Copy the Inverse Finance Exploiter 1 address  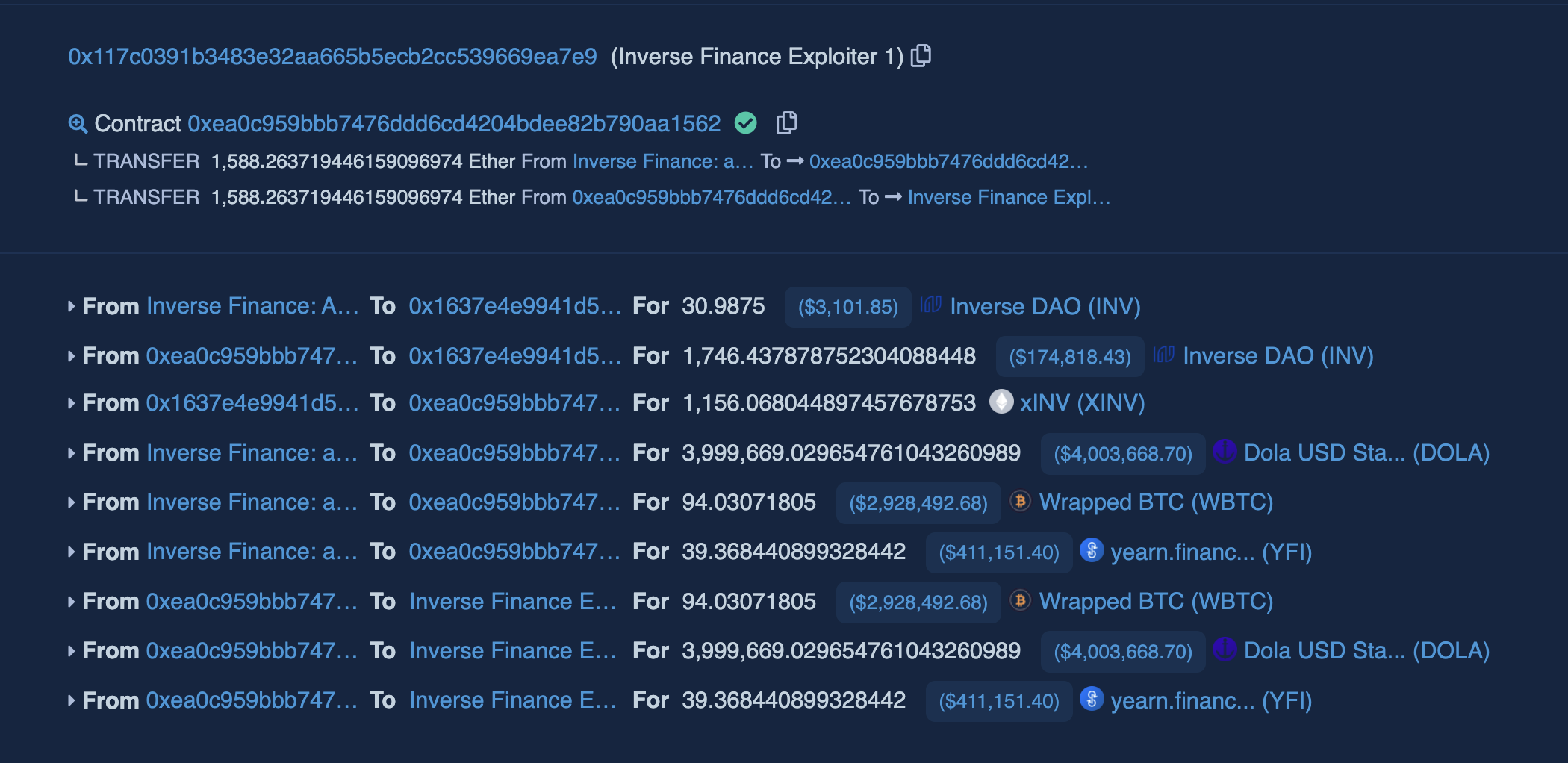(x=921, y=56)
